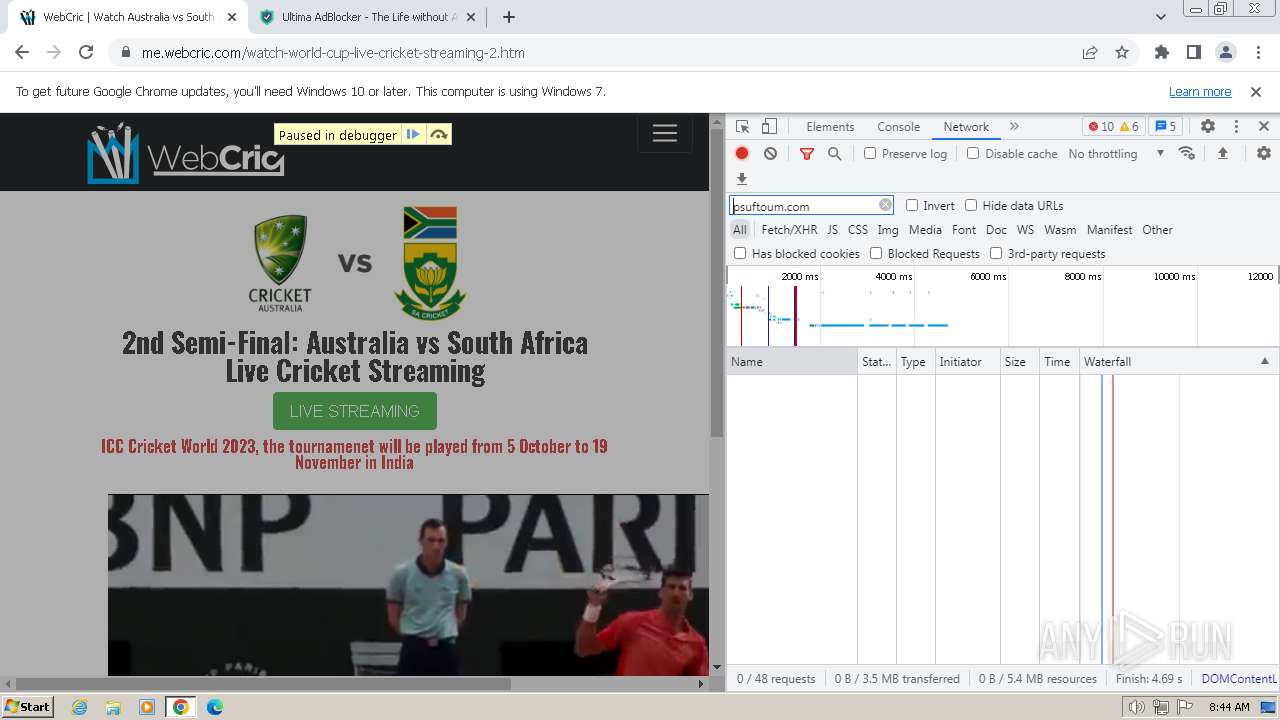Screen dimensions: 1280x720
Task: Open DevTools customize three-dot menu
Action: (1236, 127)
